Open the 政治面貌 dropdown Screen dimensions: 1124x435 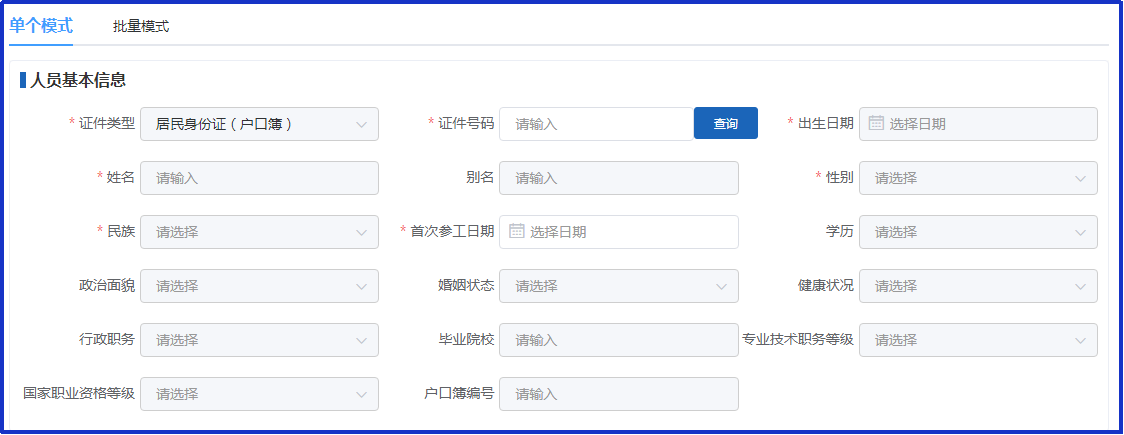click(x=259, y=286)
